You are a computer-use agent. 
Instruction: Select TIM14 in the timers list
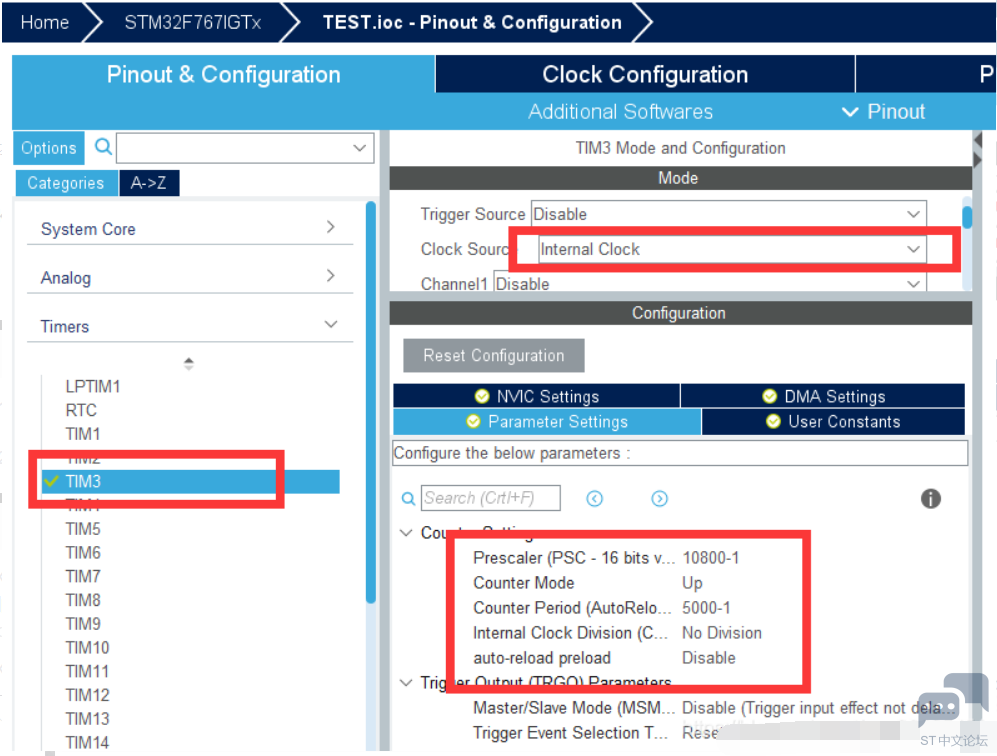[87, 742]
